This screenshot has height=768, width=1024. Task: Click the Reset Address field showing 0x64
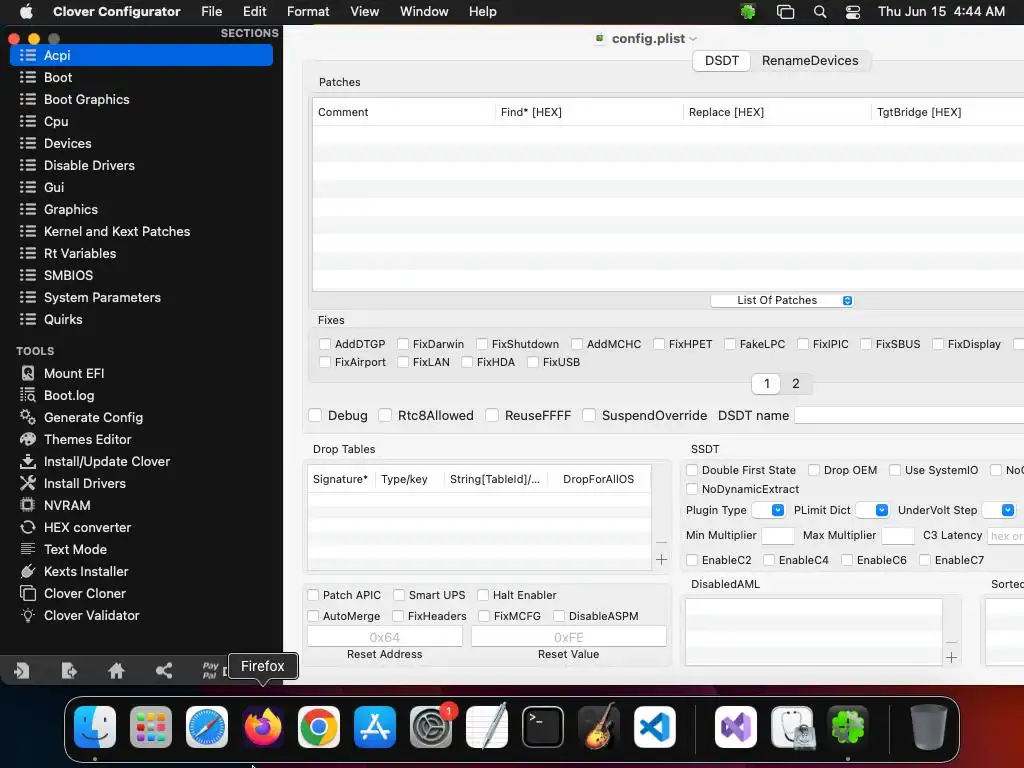coord(385,637)
